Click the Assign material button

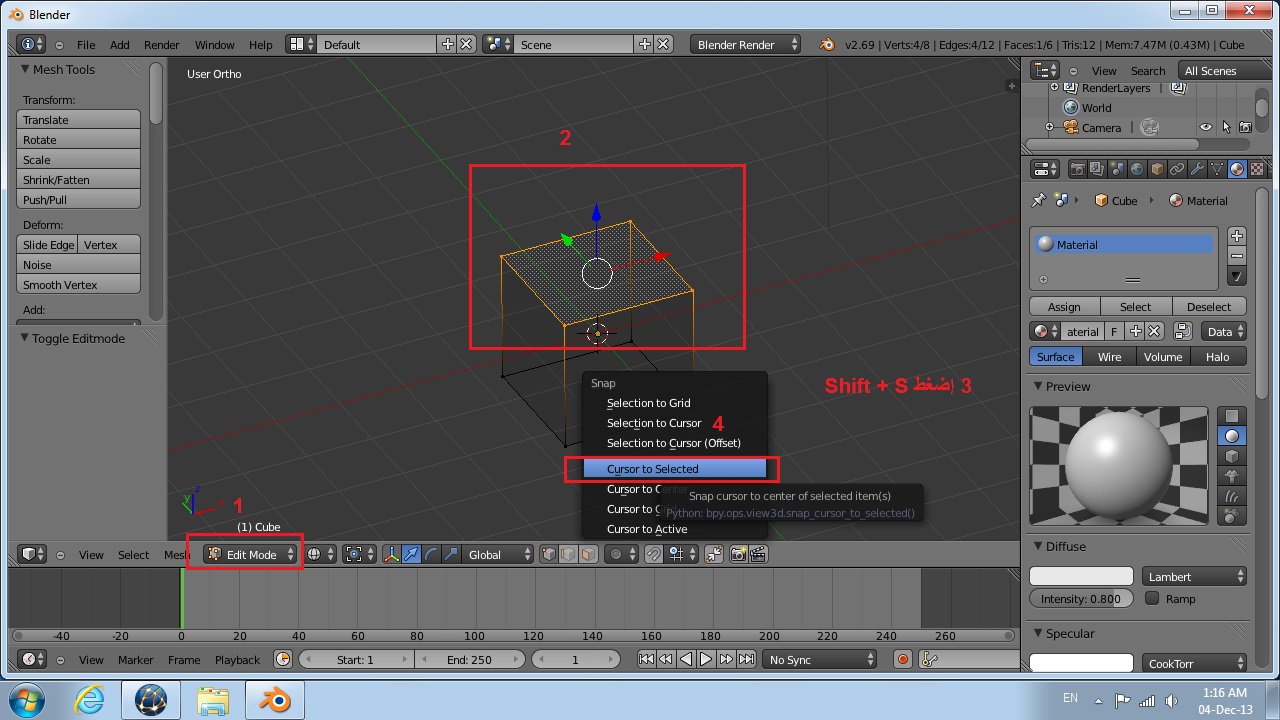1065,306
